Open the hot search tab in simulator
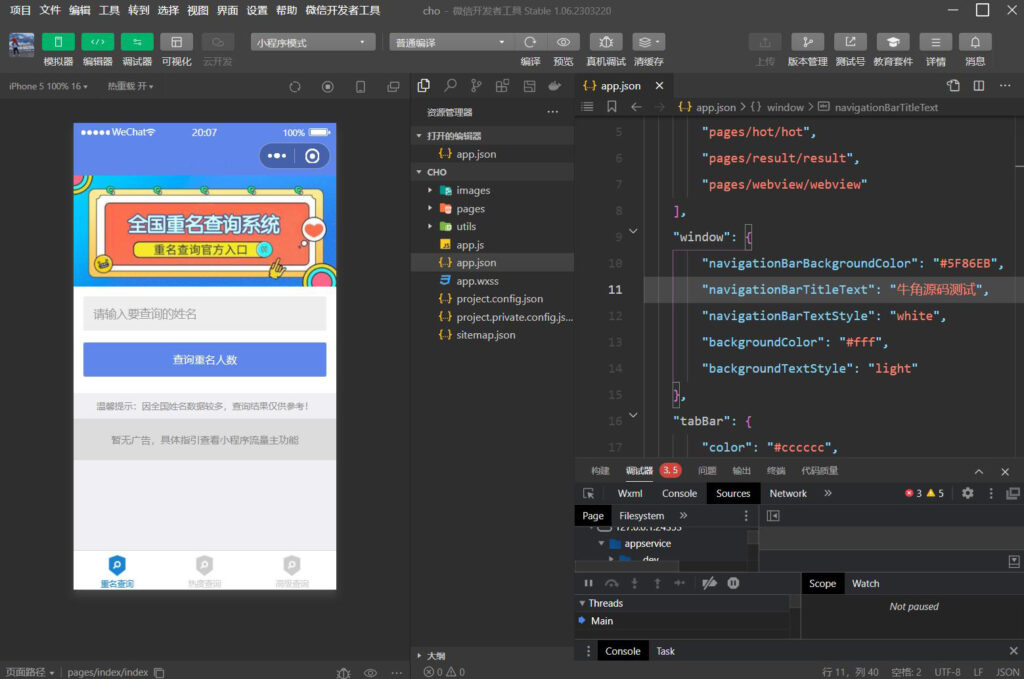The height and width of the screenshot is (679, 1024). tap(204, 571)
